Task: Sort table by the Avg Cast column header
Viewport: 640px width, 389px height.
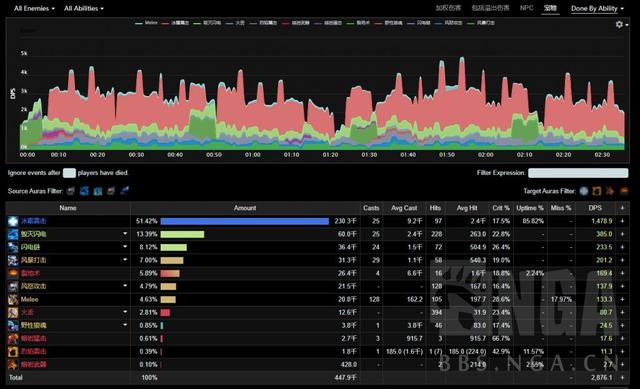Action: point(404,208)
